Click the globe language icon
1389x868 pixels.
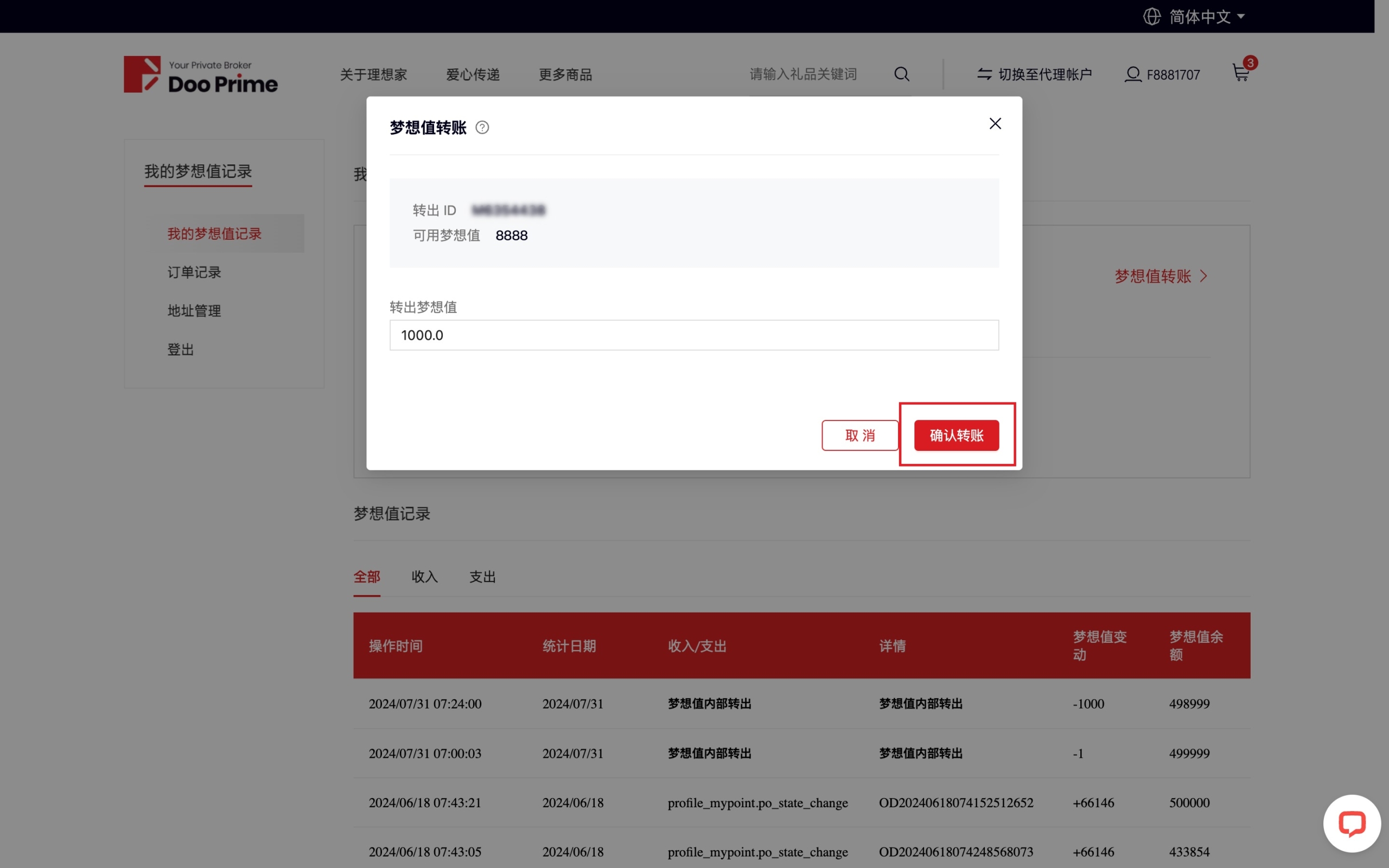tap(1151, 17)
